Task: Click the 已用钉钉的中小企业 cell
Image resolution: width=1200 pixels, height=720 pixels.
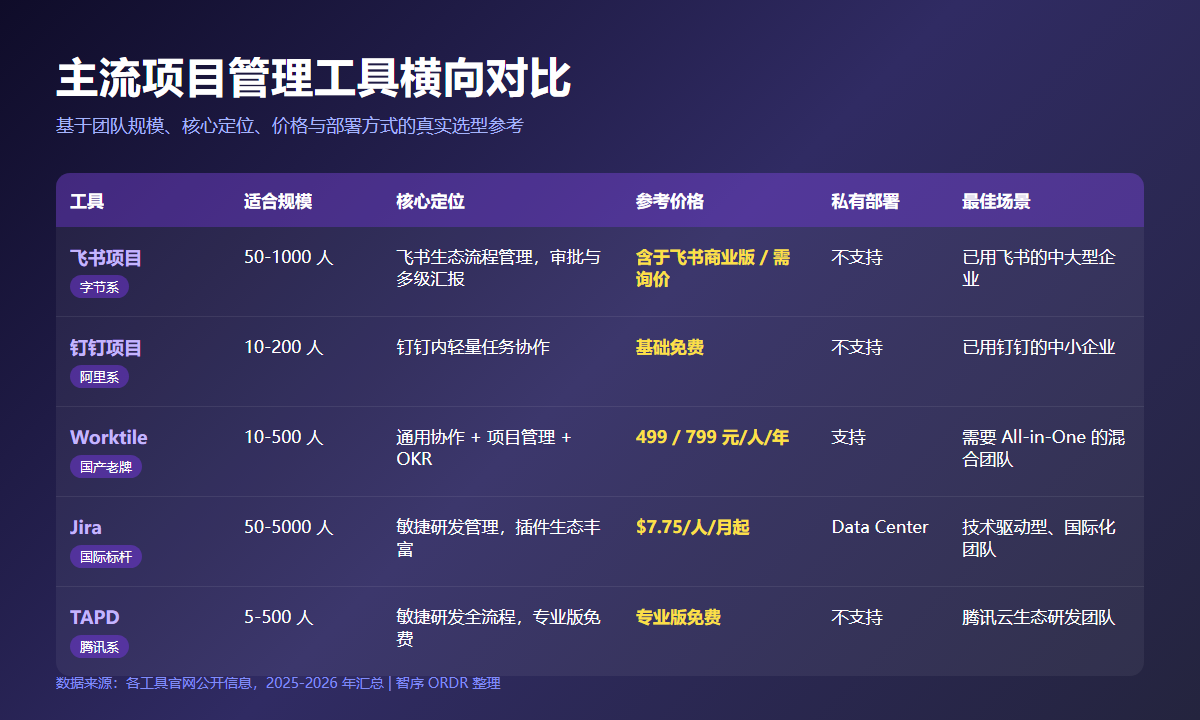Action: (x=1039, y=347)
